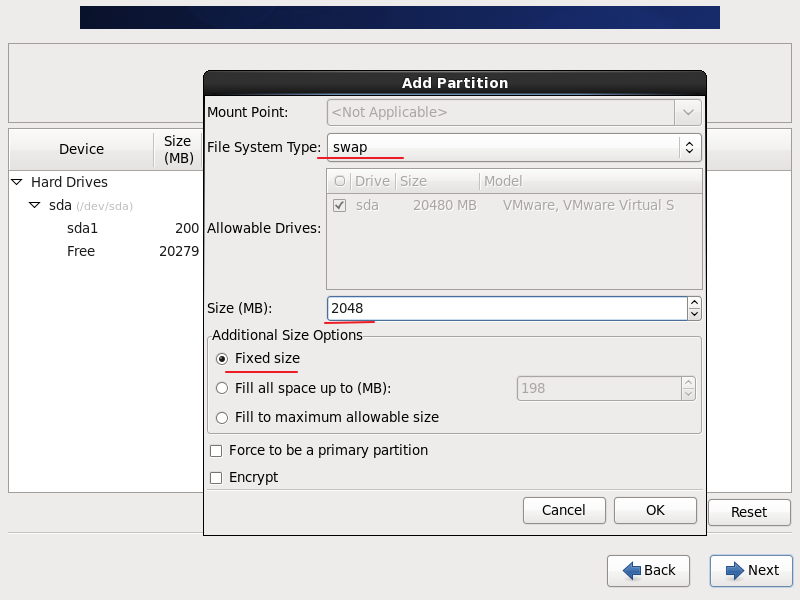Image resolution: width=800 pixels, height=600 pixels.
Task: Select the Fixed size radio option
Action: pyautogui.click(x=222, y=358)
